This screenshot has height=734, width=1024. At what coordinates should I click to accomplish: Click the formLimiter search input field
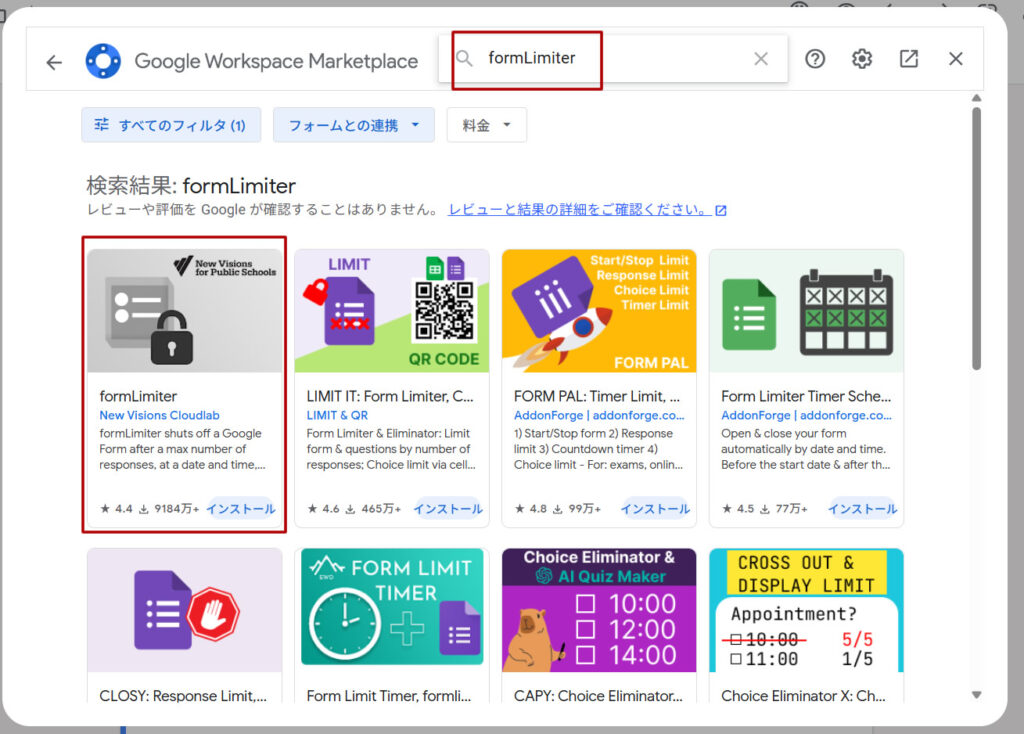[x=614, y=59]
